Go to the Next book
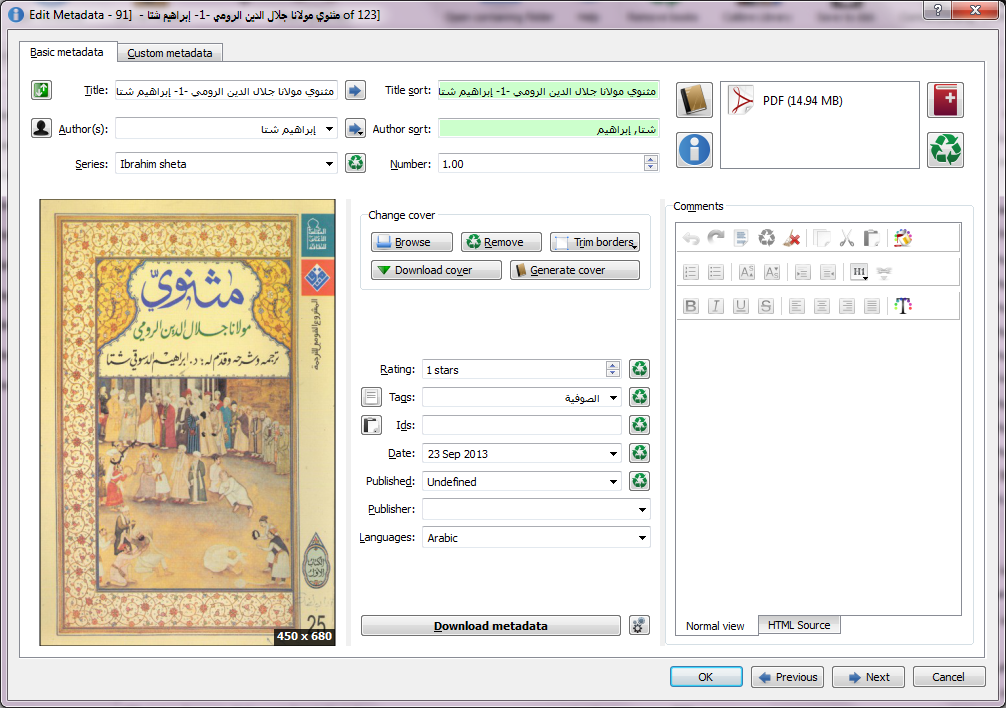This screenshot has height=708, width=1006. pyautogui.click(x=869, y=677)
